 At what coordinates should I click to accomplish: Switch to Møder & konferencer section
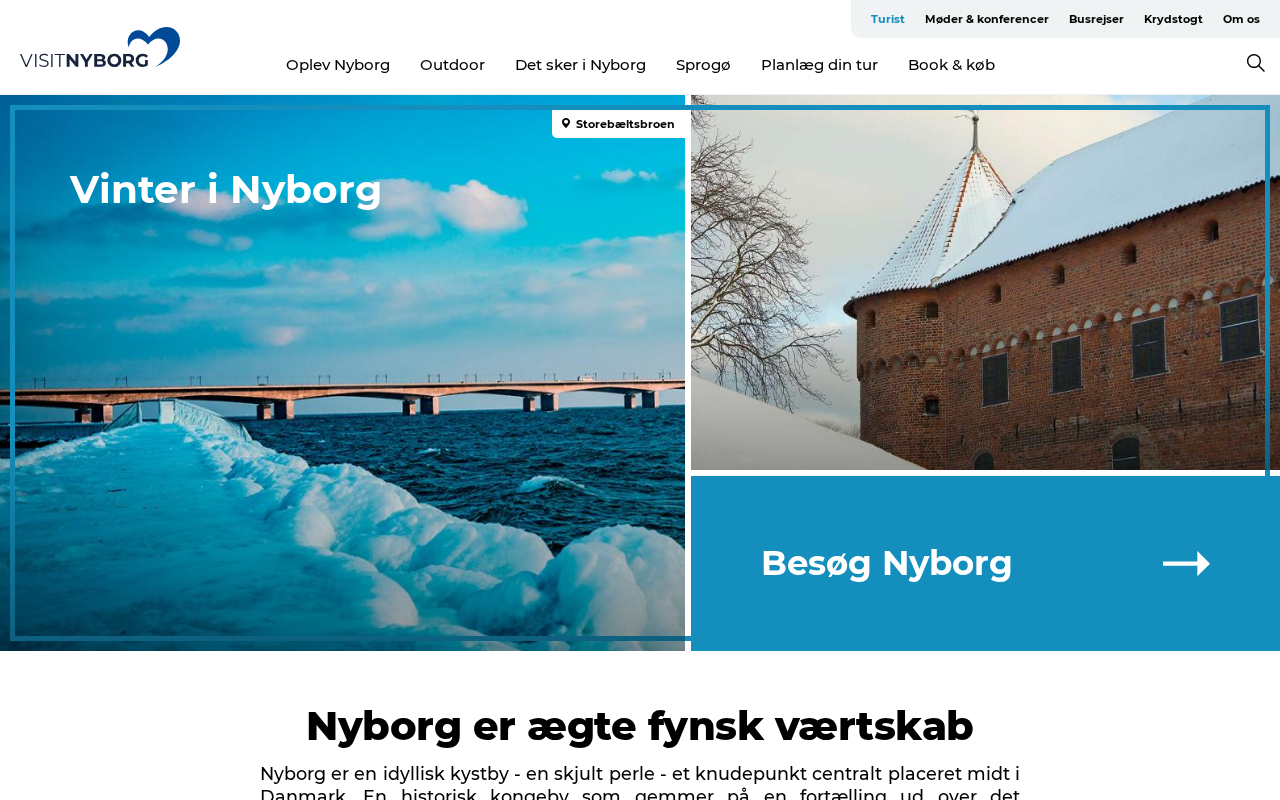click(x=986, y=19)
